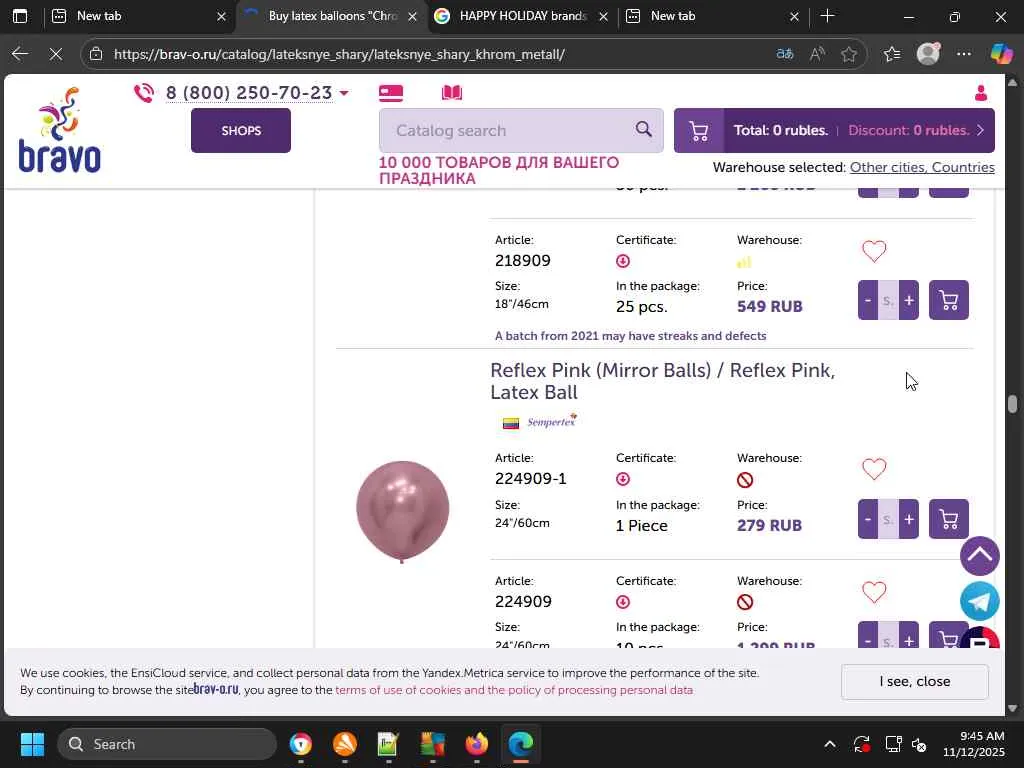
Task: Open Read aloud icon in address bar
Action: pyautogui.click(x=816, y=54)
